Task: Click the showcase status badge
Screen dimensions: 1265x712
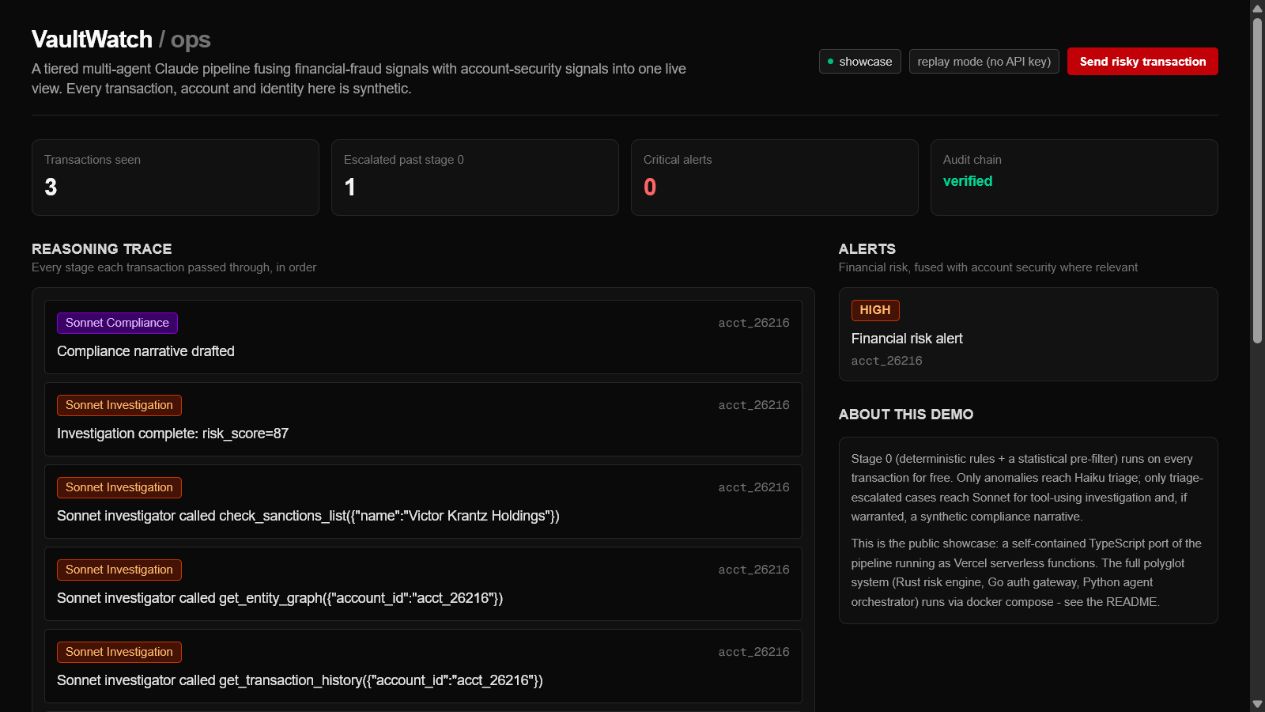Action: click(860, 61)
